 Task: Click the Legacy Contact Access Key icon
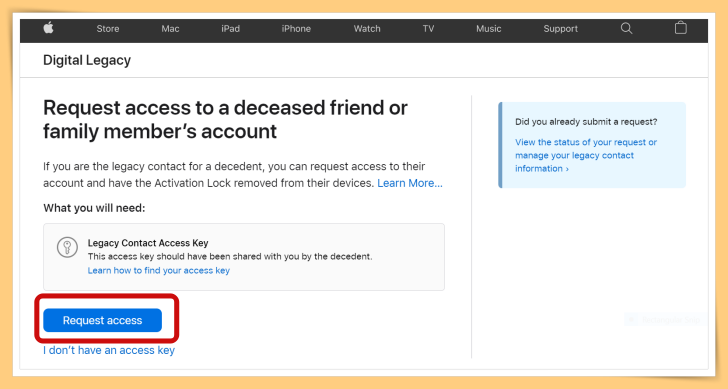tap(67, 247)
